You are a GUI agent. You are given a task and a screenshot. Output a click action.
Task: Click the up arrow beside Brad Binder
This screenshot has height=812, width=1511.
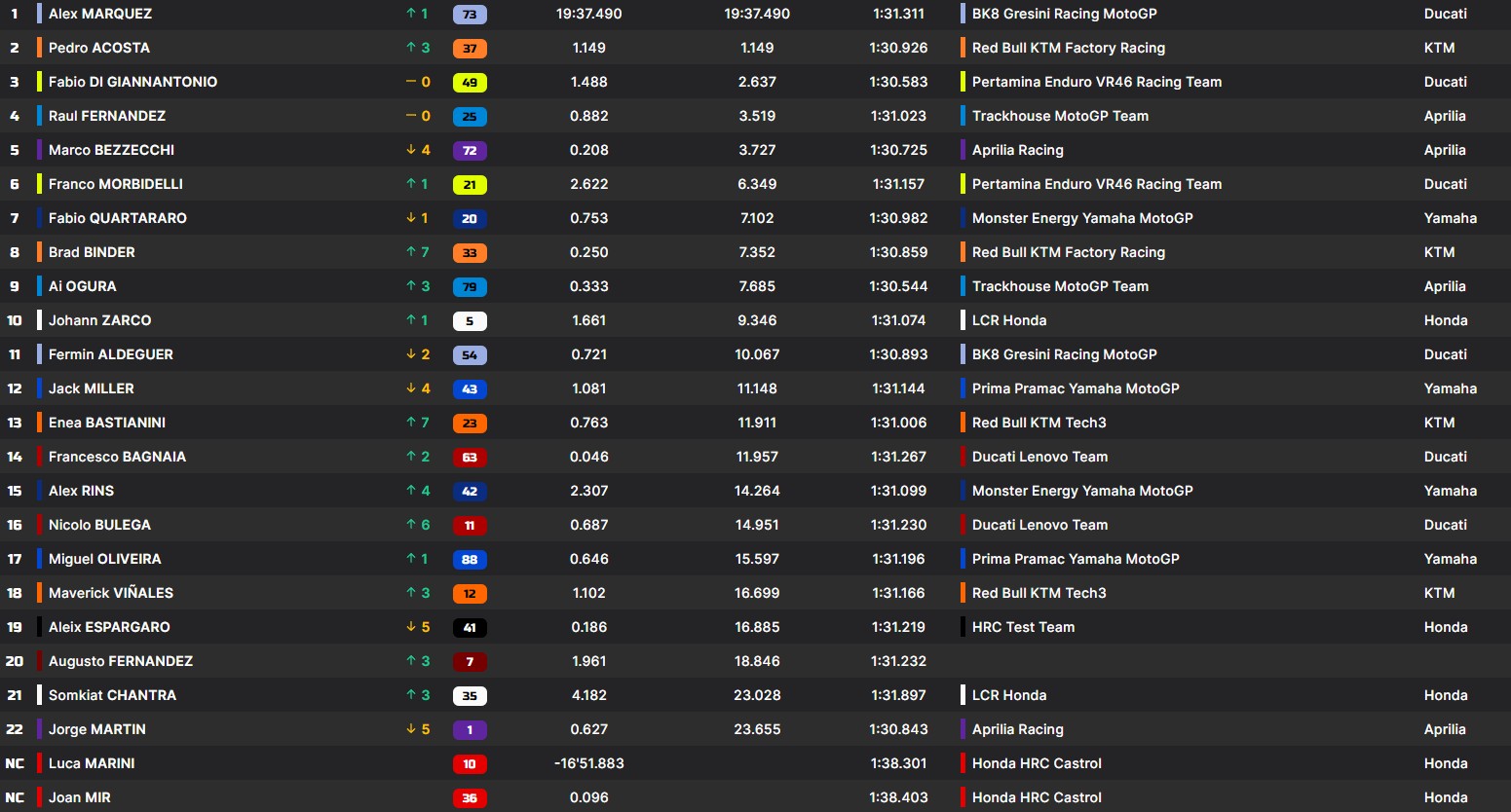[x=411, y=252]
